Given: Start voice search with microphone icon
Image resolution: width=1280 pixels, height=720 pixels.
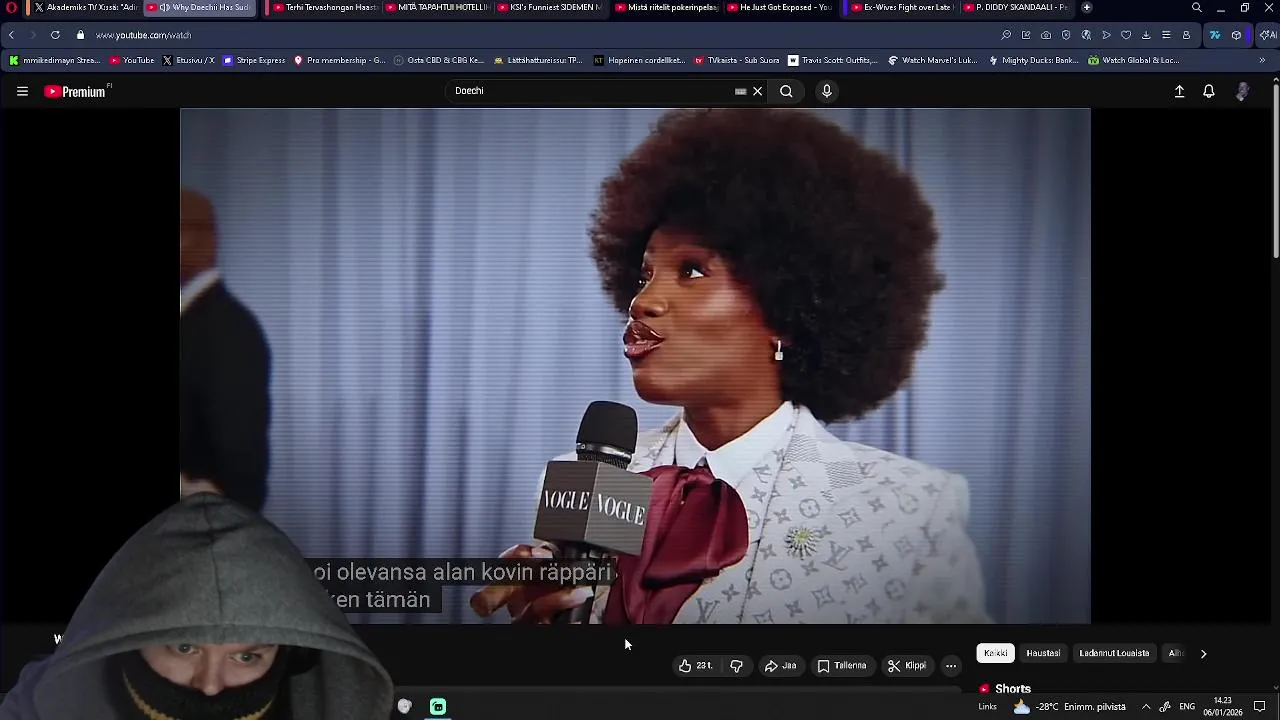Looking at the screenshot, I should pos(826,91).
